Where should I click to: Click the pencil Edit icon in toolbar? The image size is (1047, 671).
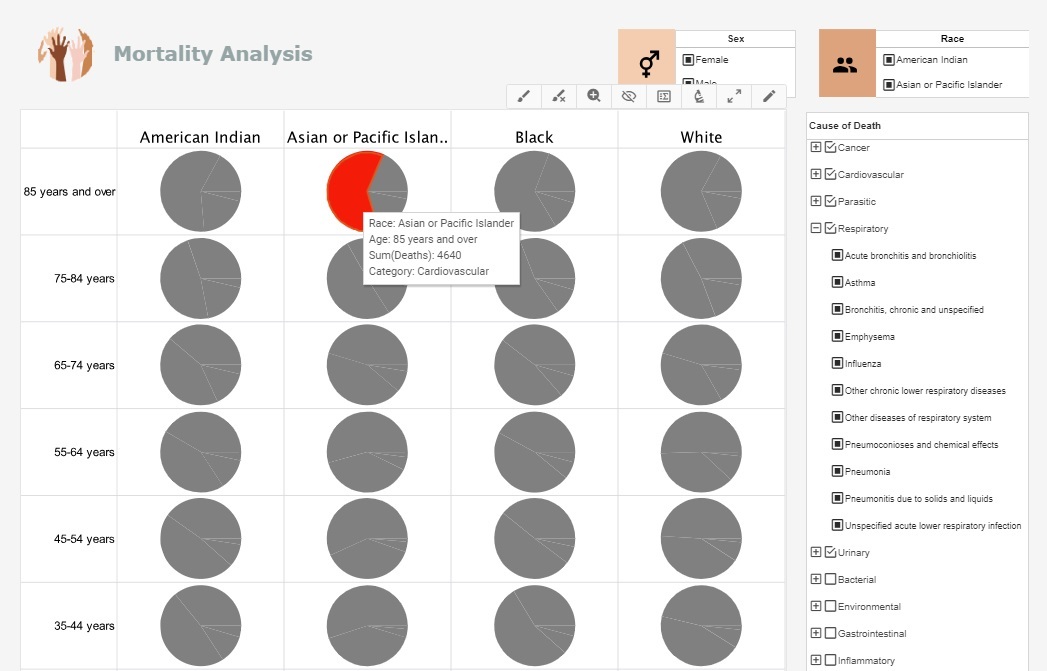click(769, 96)
